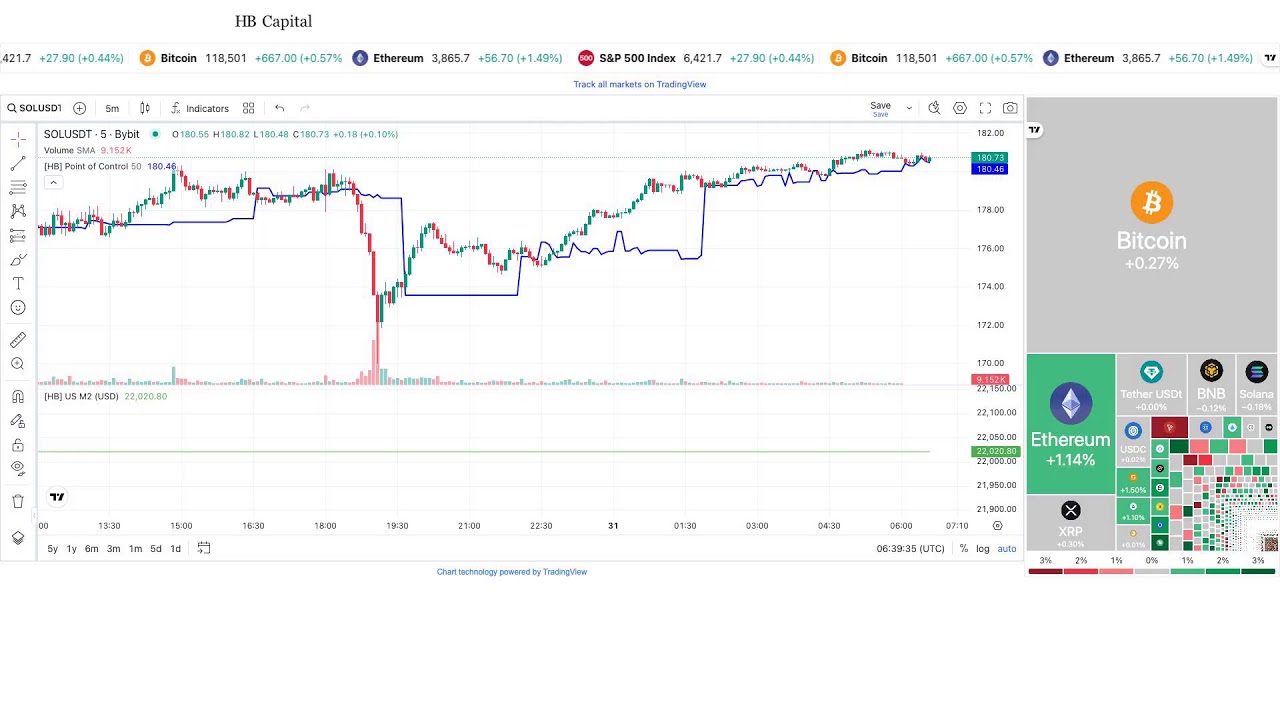This screenshot has height=720, width=1280.
Task: Open chart settings hexagon icon
Action: (960, 108)
